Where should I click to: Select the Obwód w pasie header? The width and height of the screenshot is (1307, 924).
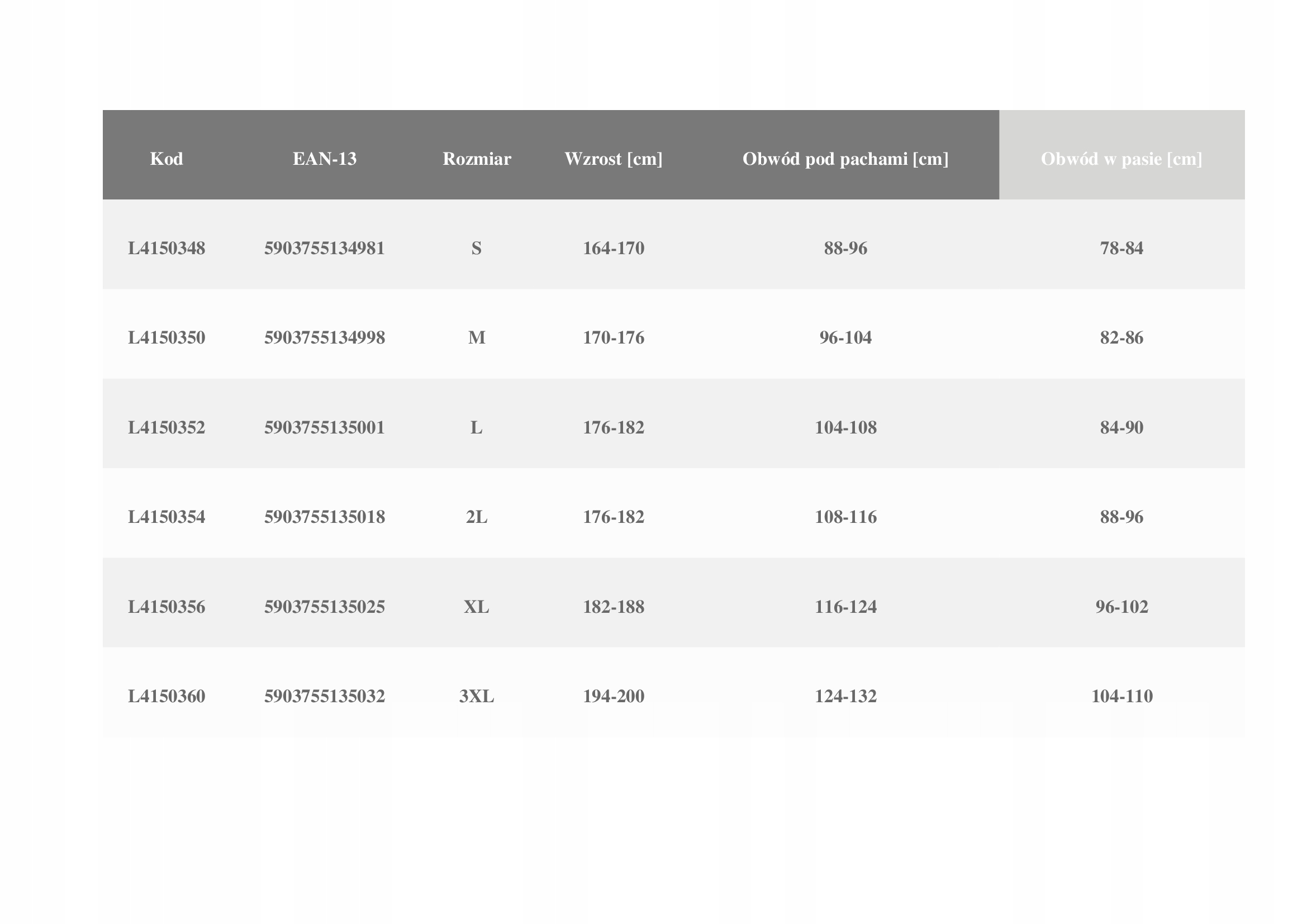tap(1121, 159)
